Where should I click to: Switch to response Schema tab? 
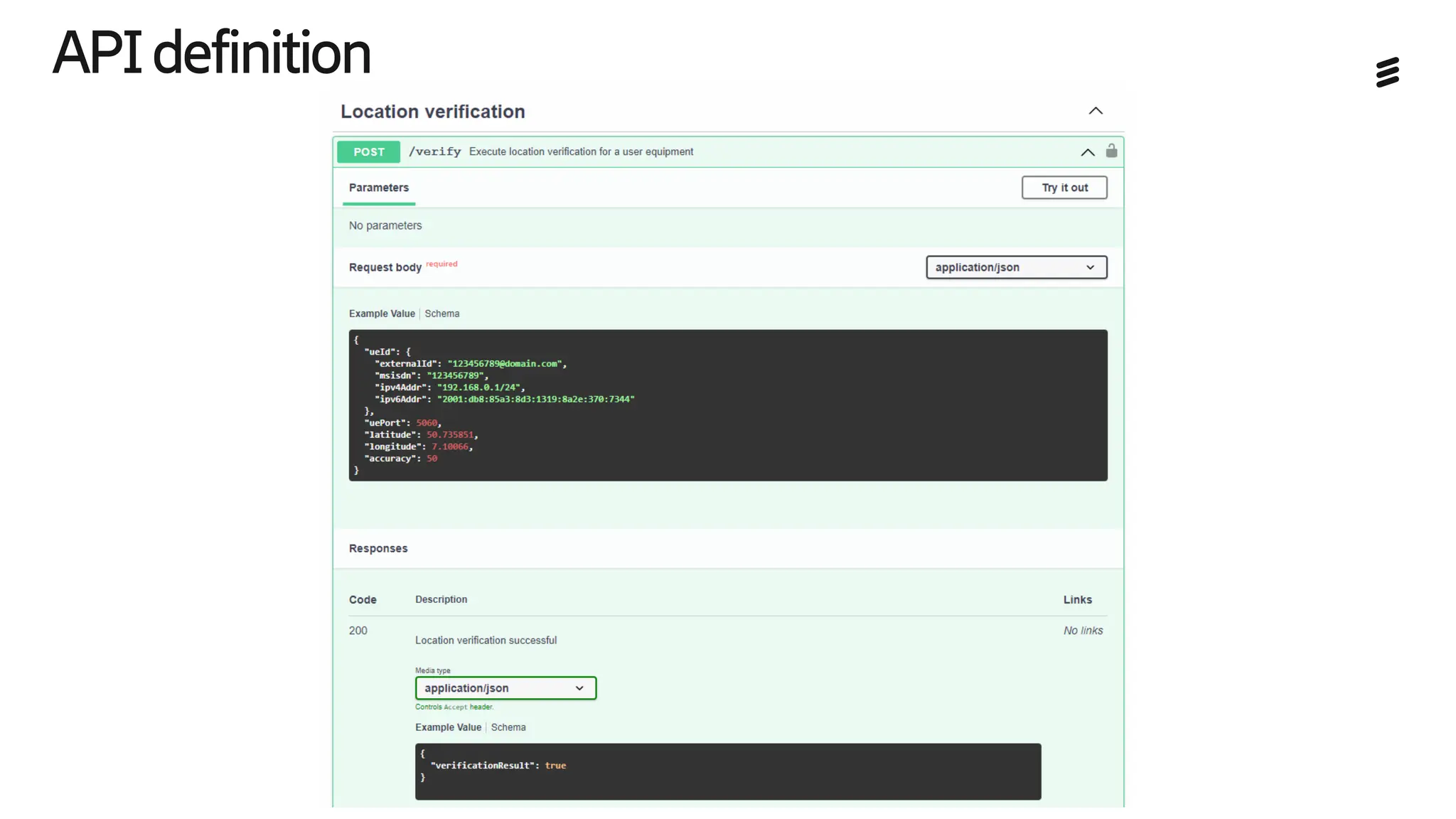pyautogui.click(x=508, y=727)
